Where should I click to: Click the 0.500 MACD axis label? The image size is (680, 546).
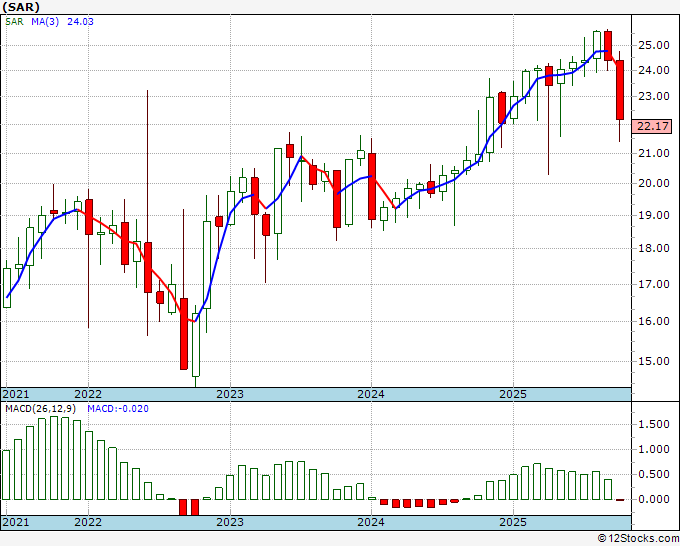click(654, 474)
